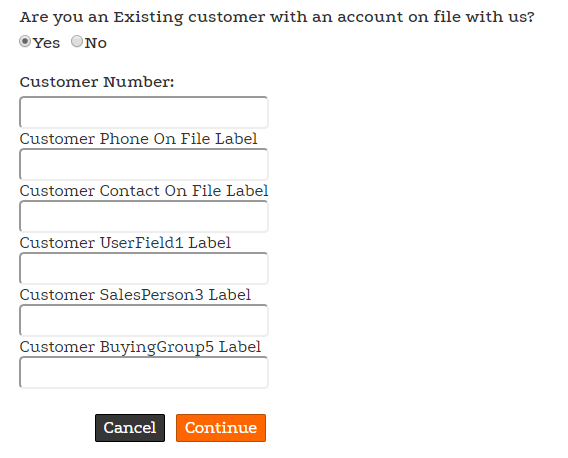Focus the Customer BuyingGroup5 input box
This screenshot has height=458, width=568.
coord(144,372)
